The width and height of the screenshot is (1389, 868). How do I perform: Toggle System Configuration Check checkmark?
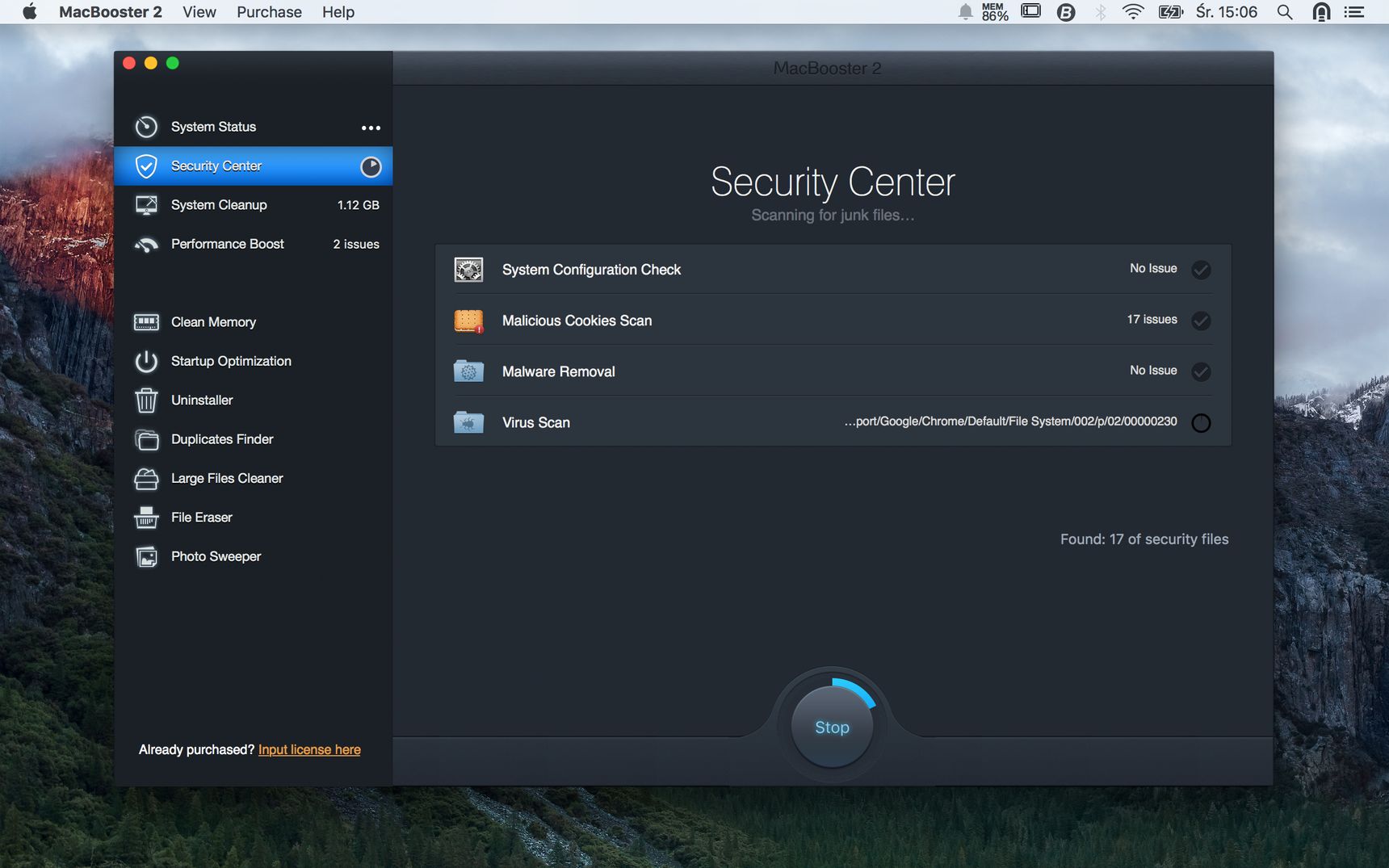pos(1201,270)
